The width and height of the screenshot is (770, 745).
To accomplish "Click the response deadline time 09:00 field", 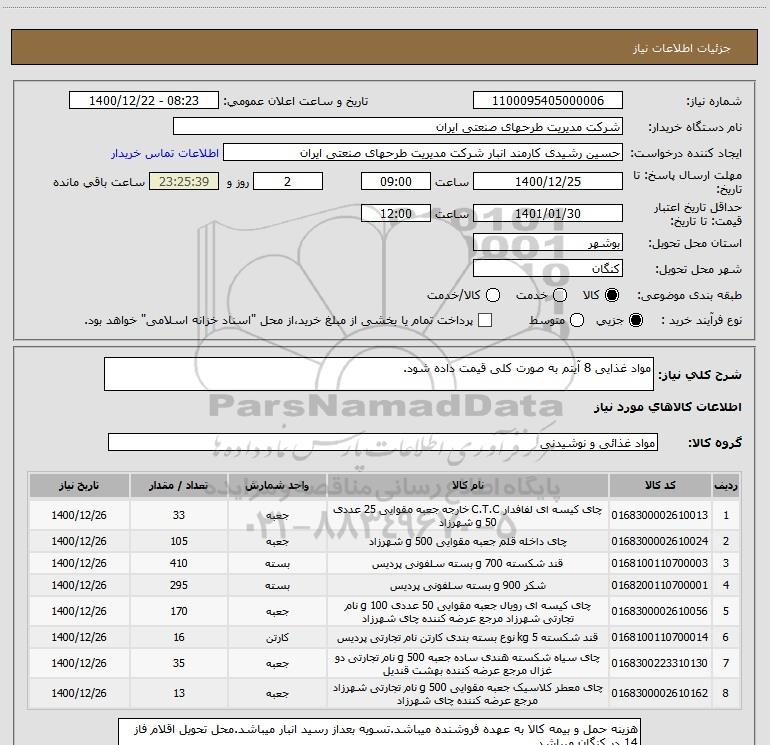I will point(396,182).
